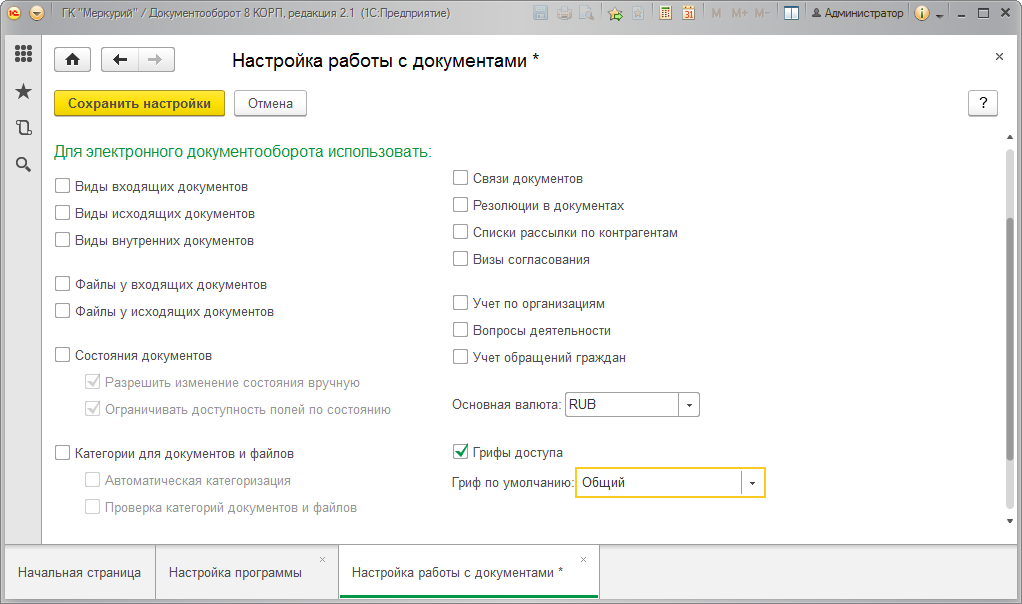1022x604 pixels.
Task: Open help with the '?' button
Action: [983, 103]
